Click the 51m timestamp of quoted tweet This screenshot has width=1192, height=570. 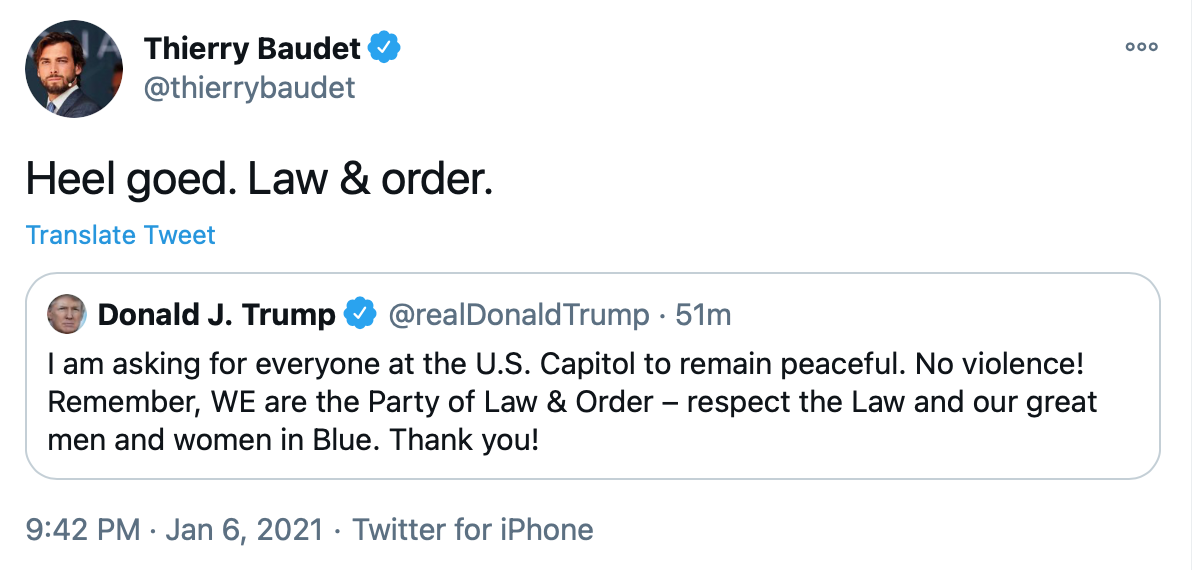tap(703, 315)
